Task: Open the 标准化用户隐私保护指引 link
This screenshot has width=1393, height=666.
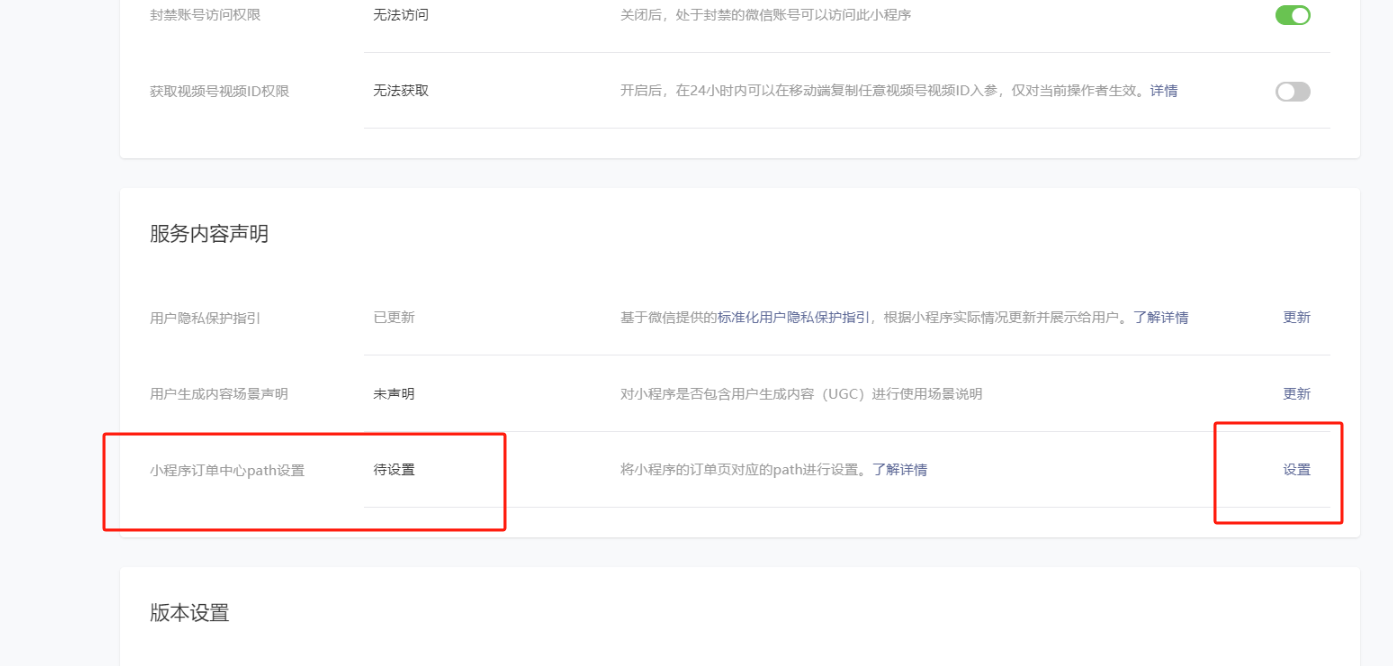Action: (793, 318)
